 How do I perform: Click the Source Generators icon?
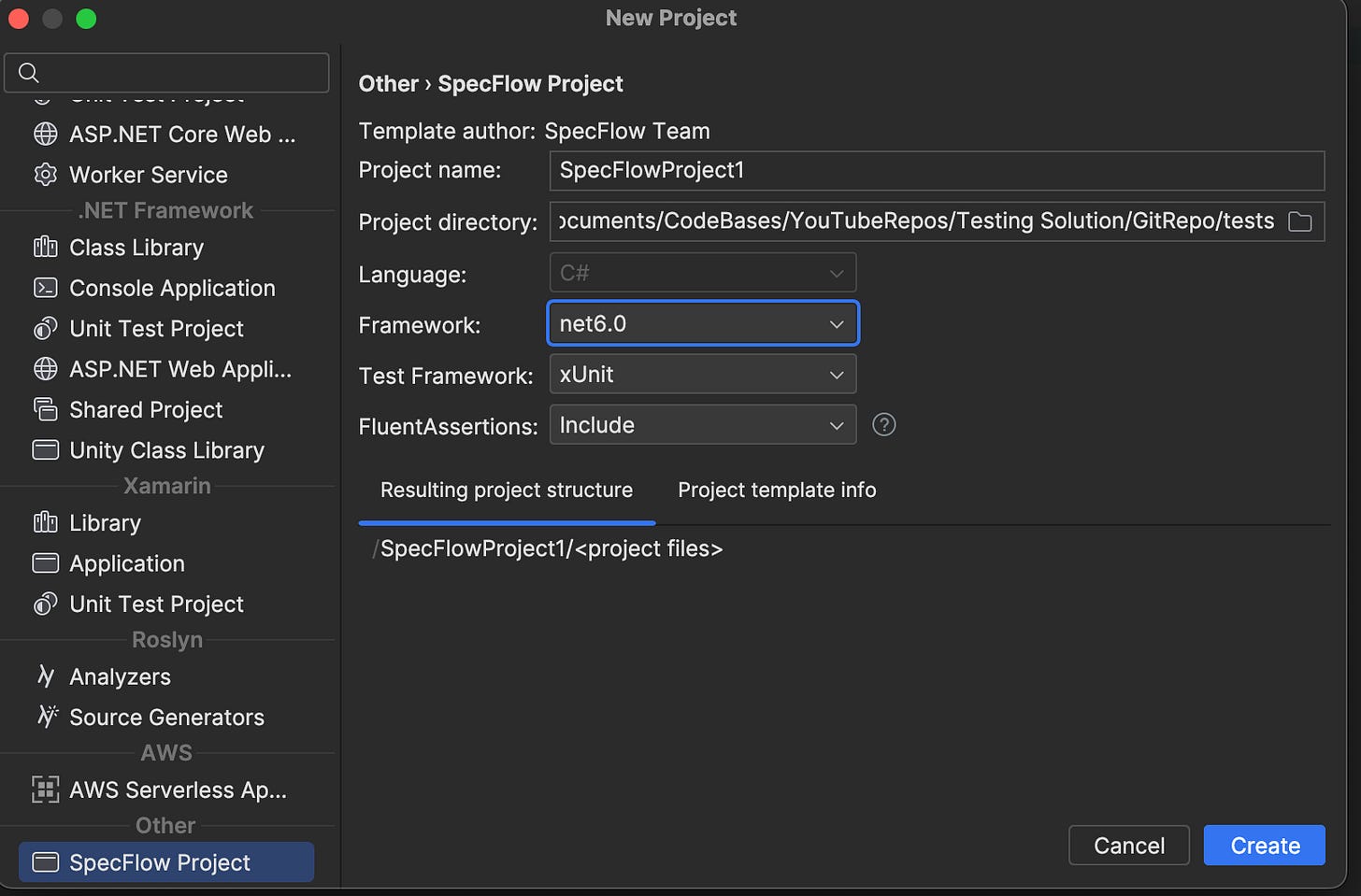[x=47, y=717]
